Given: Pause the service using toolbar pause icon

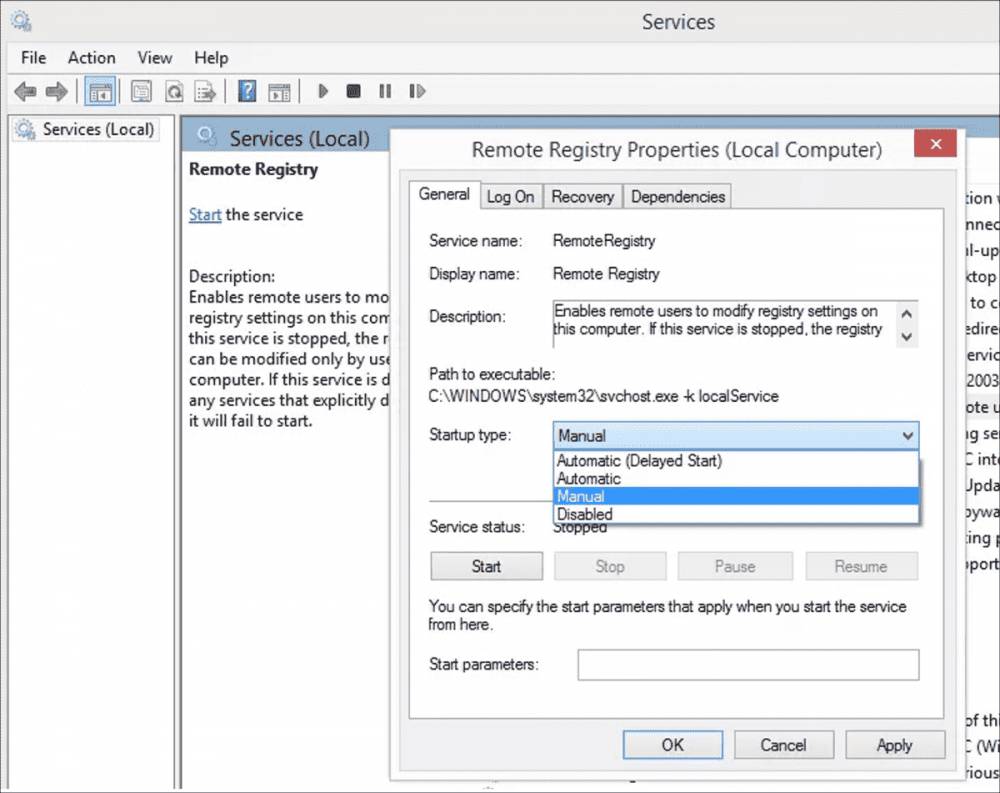Looking at the screenshot, I should point(385,91).
